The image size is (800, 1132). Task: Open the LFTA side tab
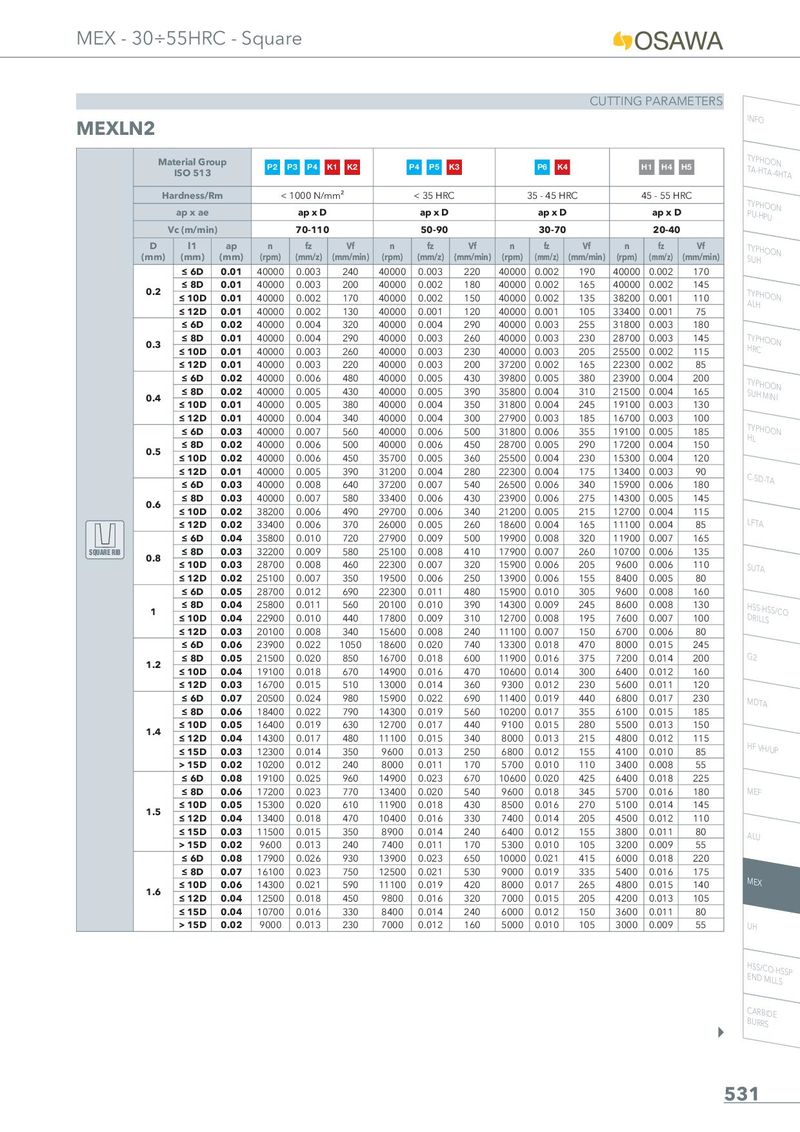click(770, 524)
